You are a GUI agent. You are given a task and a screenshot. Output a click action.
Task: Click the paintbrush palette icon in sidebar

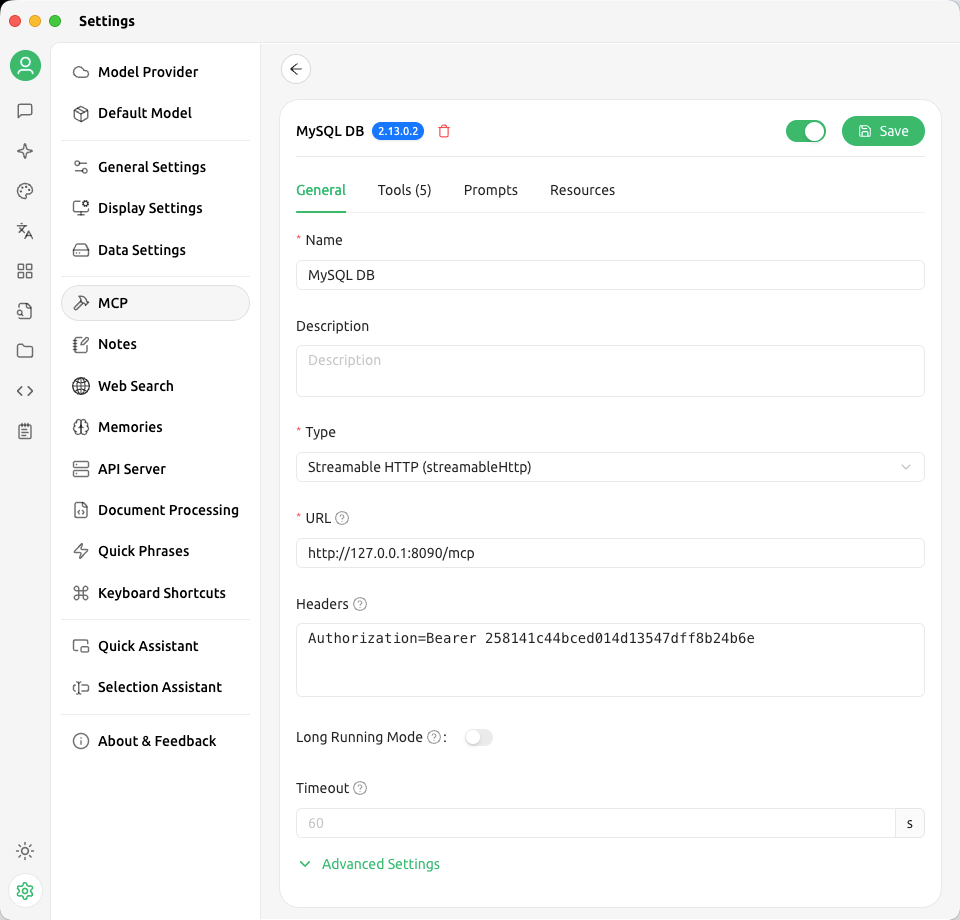point(25,191)
